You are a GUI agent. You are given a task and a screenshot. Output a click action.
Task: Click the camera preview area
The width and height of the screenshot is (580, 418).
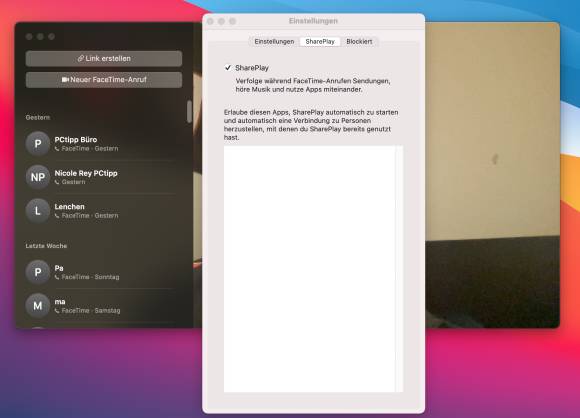click(492, 175)
